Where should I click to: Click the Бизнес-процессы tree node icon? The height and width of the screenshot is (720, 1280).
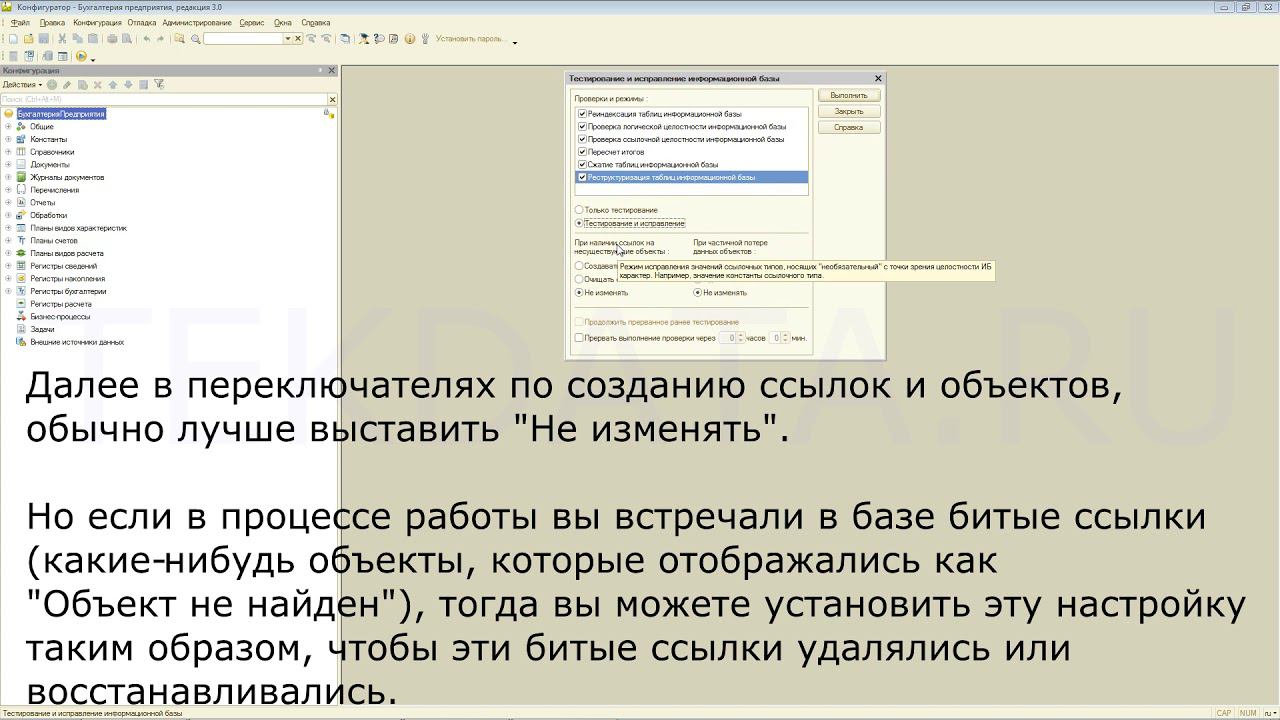pyautogui.click(x=21, y=316)
